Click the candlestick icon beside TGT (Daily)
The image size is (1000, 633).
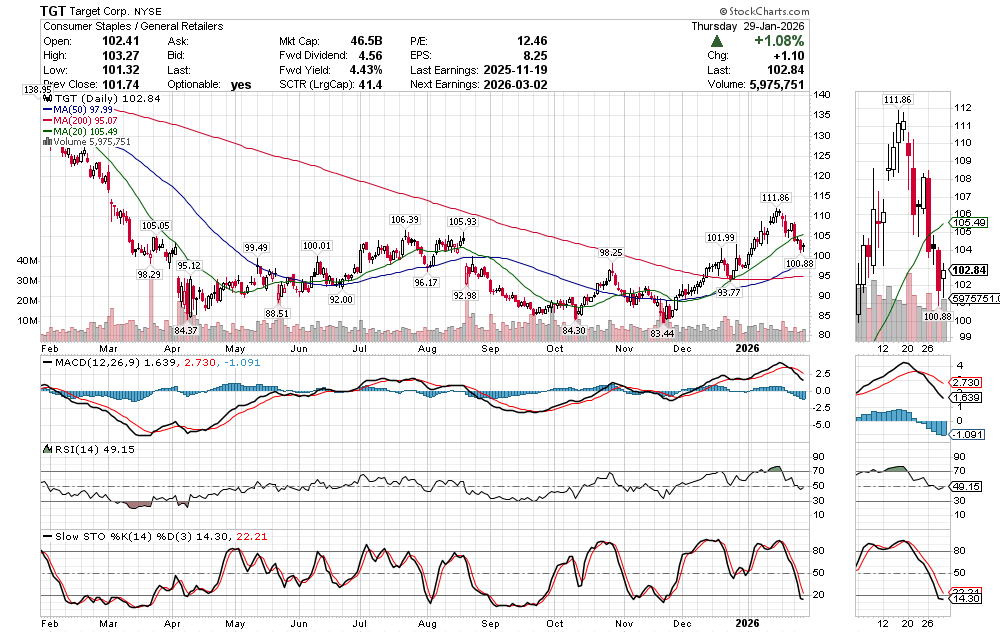tap(45, 98)
